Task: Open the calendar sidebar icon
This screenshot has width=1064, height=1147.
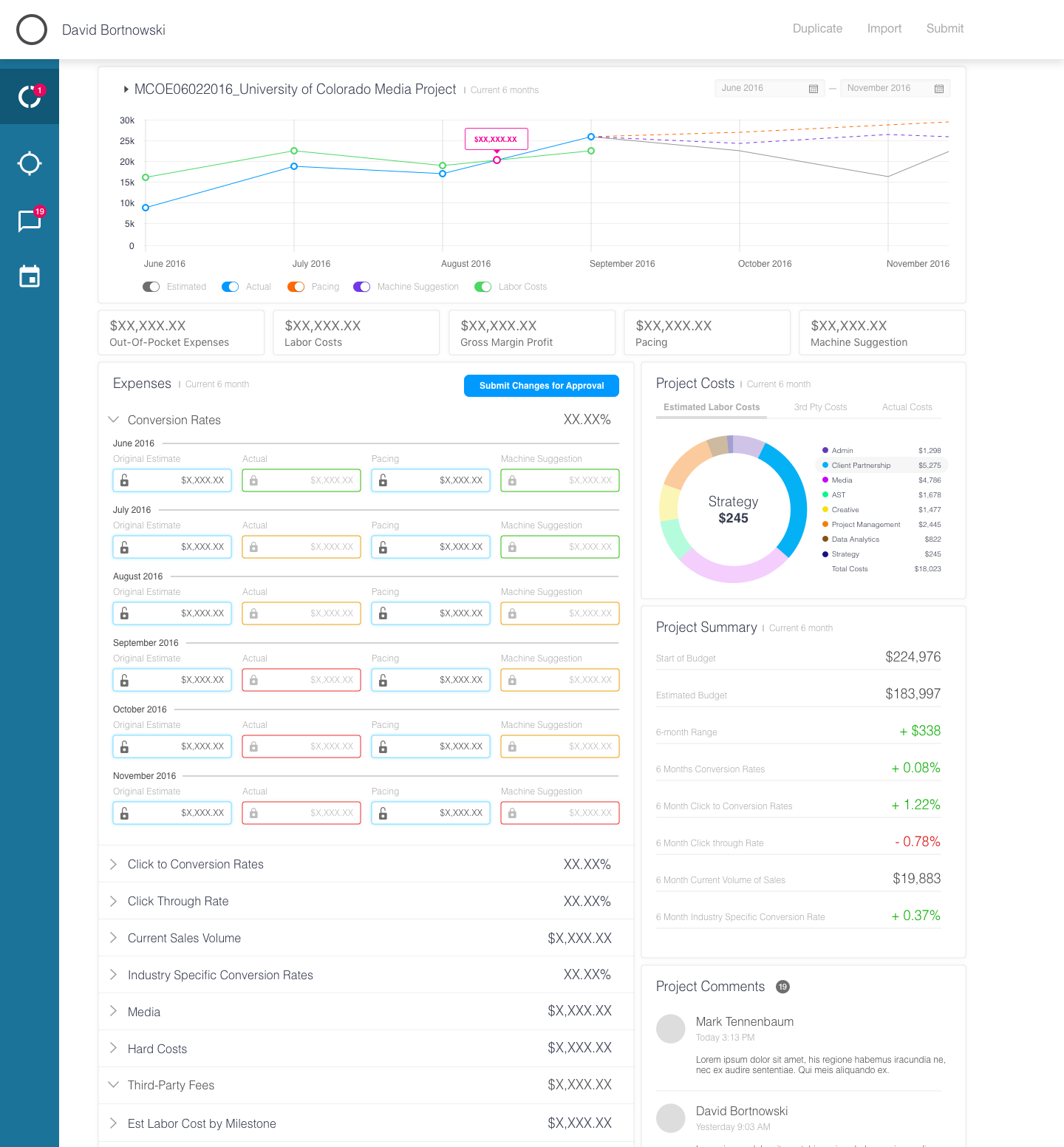Action: pyautogui.click(x=30, y=276)
